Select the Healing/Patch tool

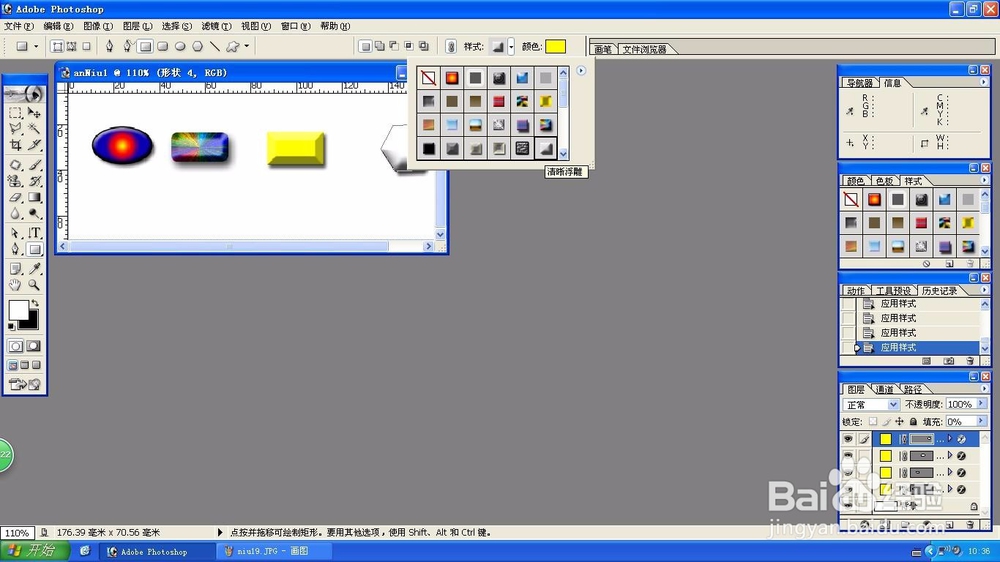(15, 165)
